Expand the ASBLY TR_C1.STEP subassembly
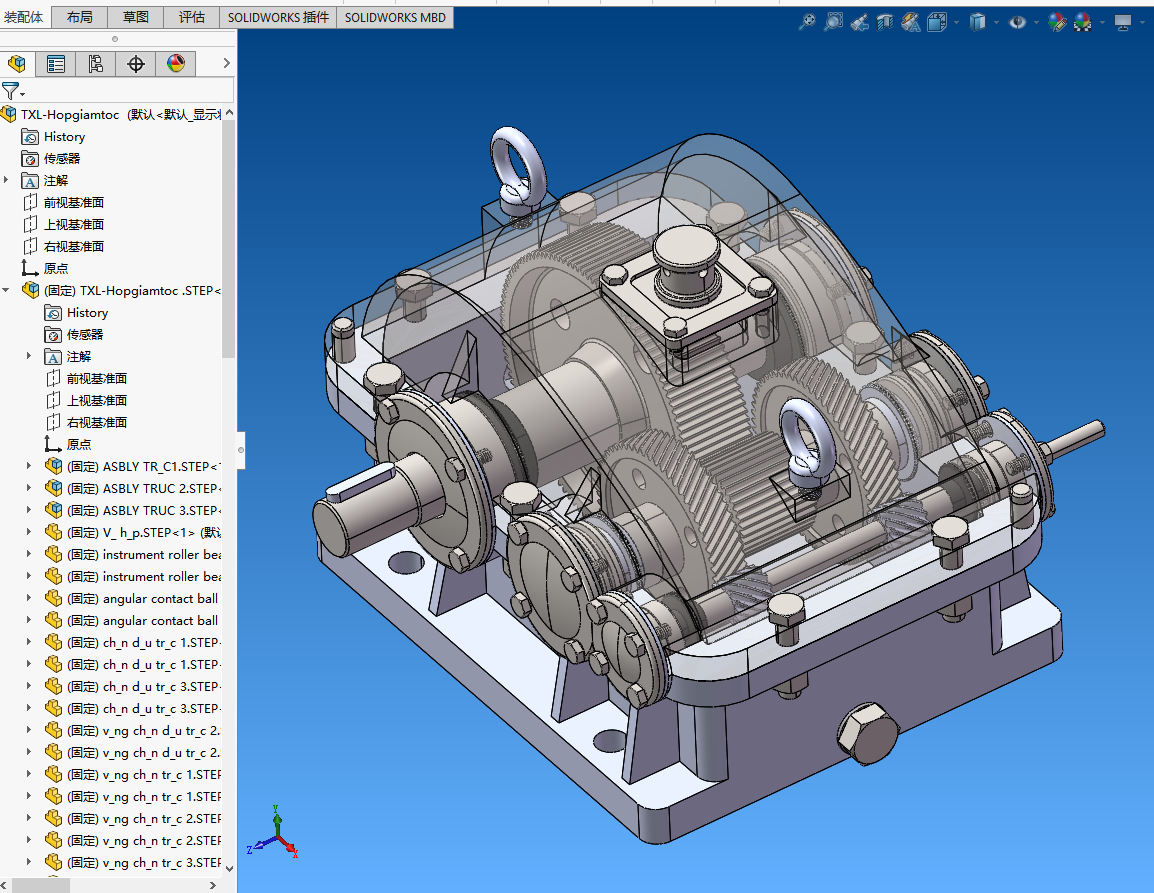The width and height of the screenshot is (1154, 893). [x=29, y=467]
